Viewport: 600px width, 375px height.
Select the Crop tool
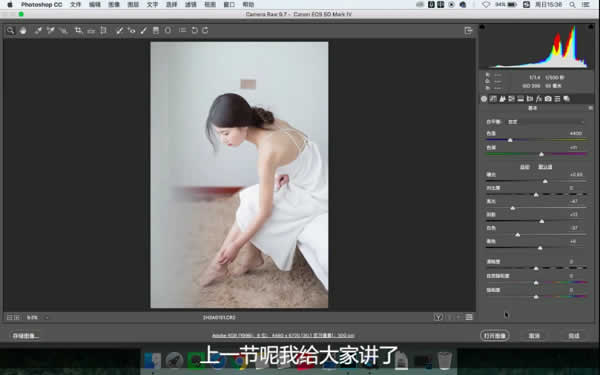78,30
